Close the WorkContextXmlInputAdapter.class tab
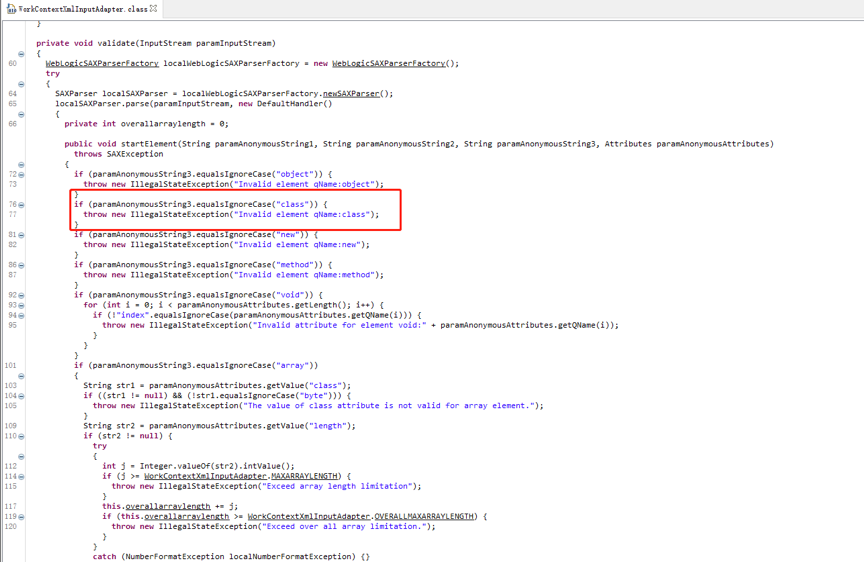864x562 pixels. pos(154,8)
